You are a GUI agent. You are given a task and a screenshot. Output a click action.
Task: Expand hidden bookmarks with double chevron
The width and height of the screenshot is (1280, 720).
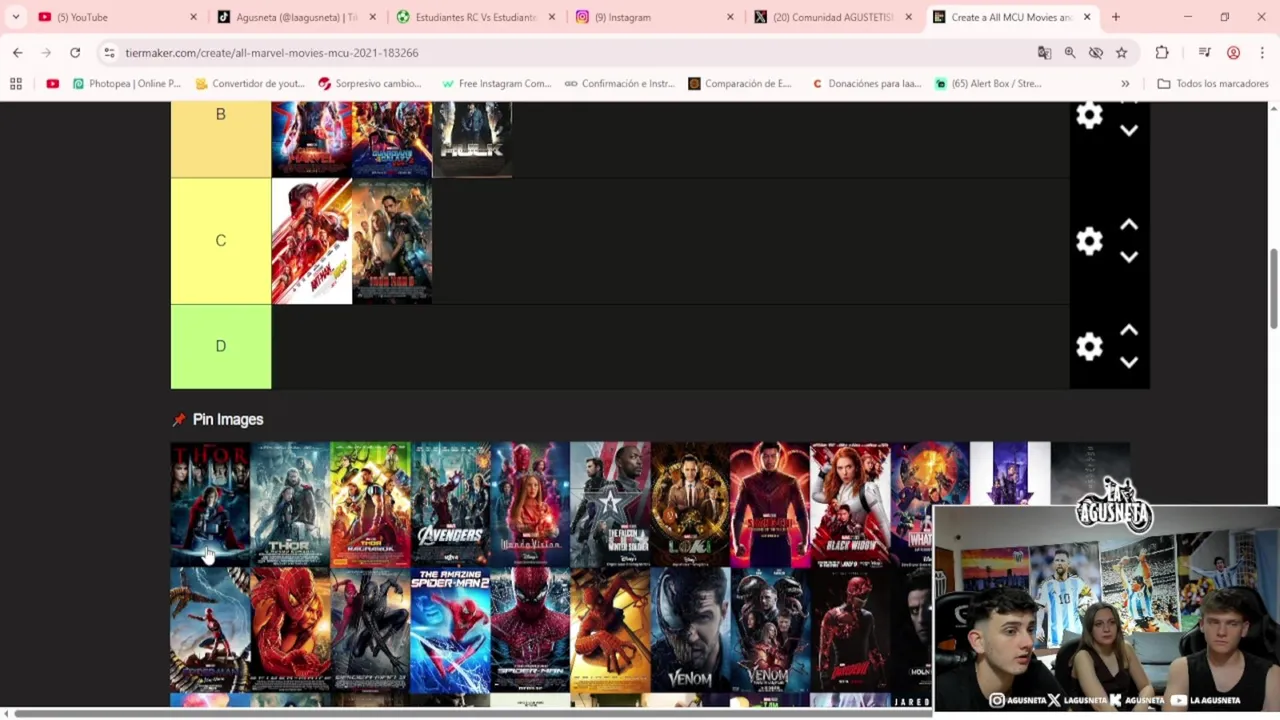(1125, 84)
